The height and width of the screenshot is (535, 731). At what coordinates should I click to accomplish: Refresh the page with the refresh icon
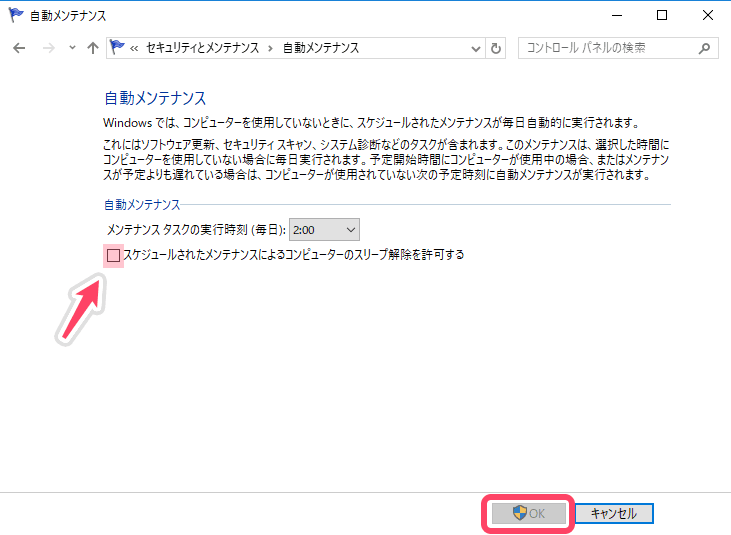point(496,48)
